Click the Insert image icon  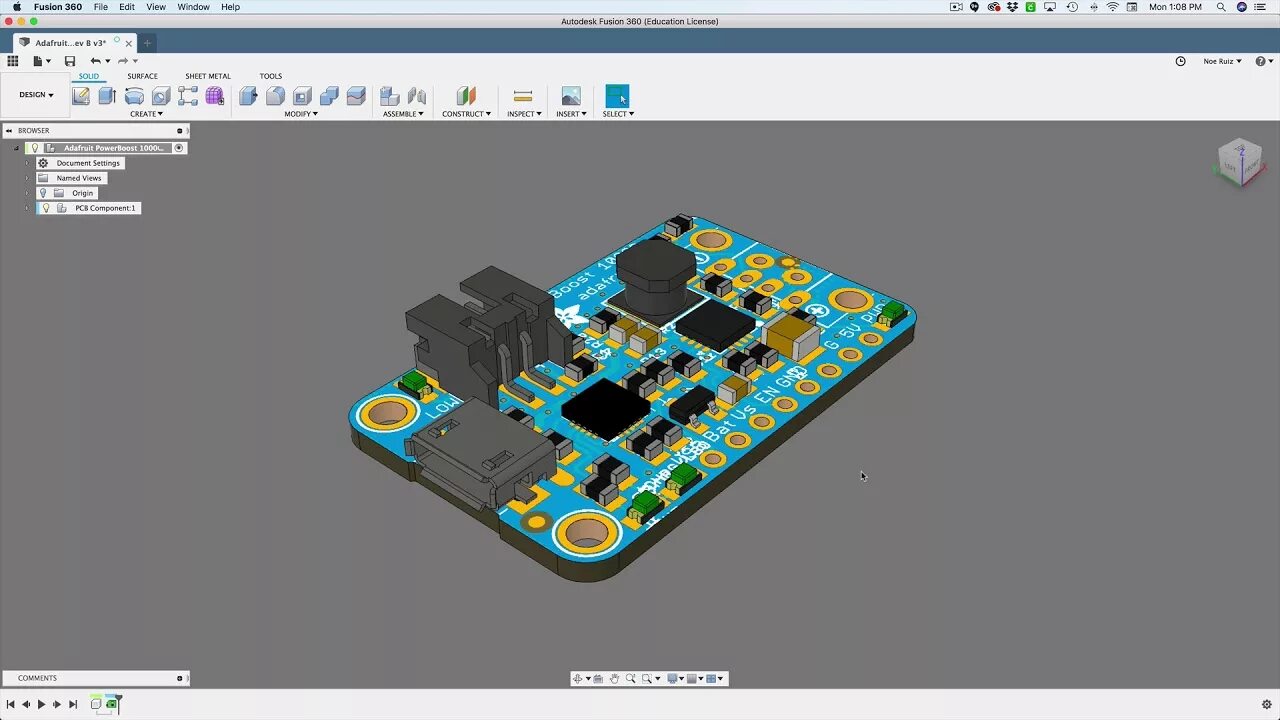coord(571,96)
